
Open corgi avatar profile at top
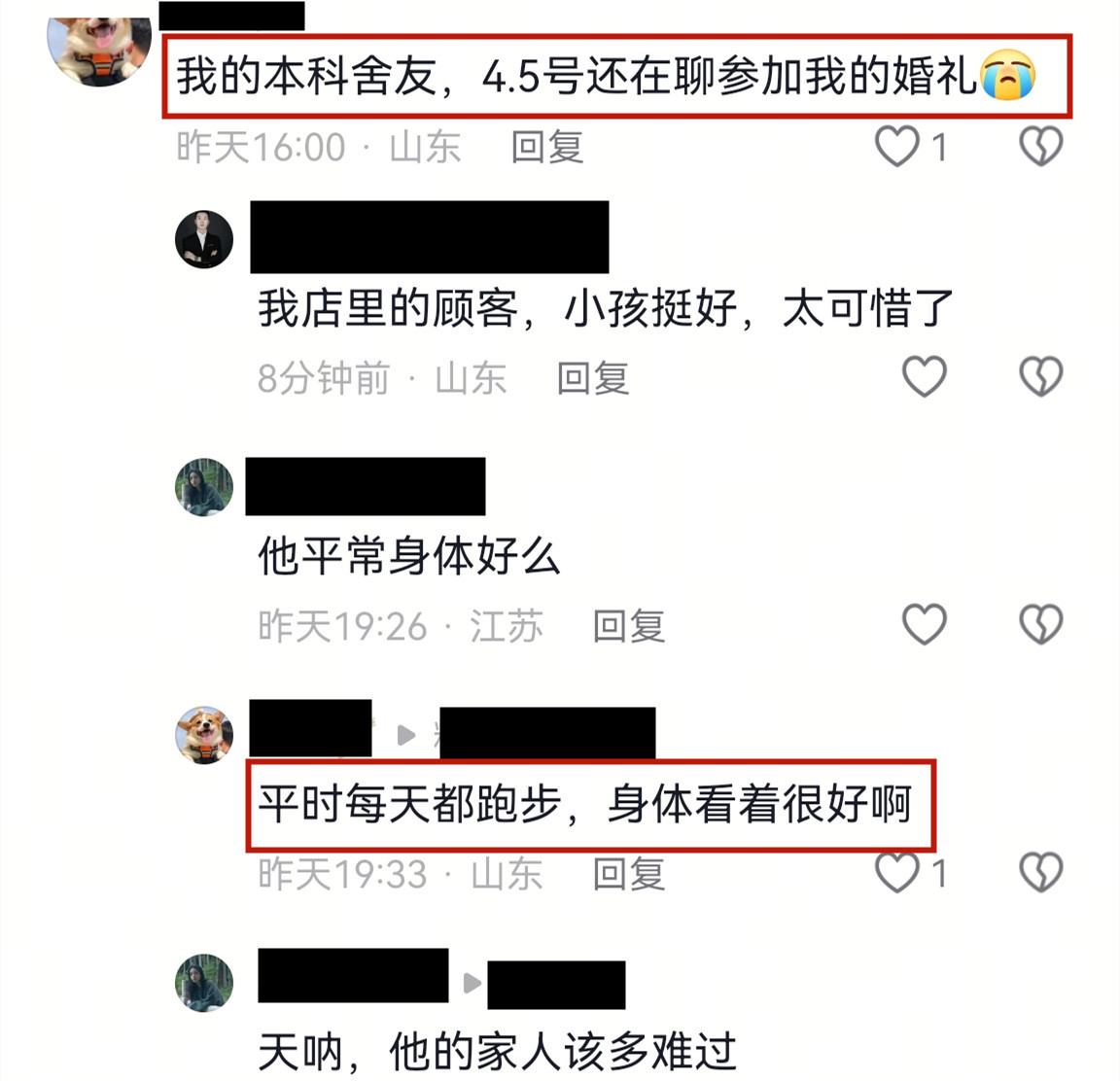99,50
